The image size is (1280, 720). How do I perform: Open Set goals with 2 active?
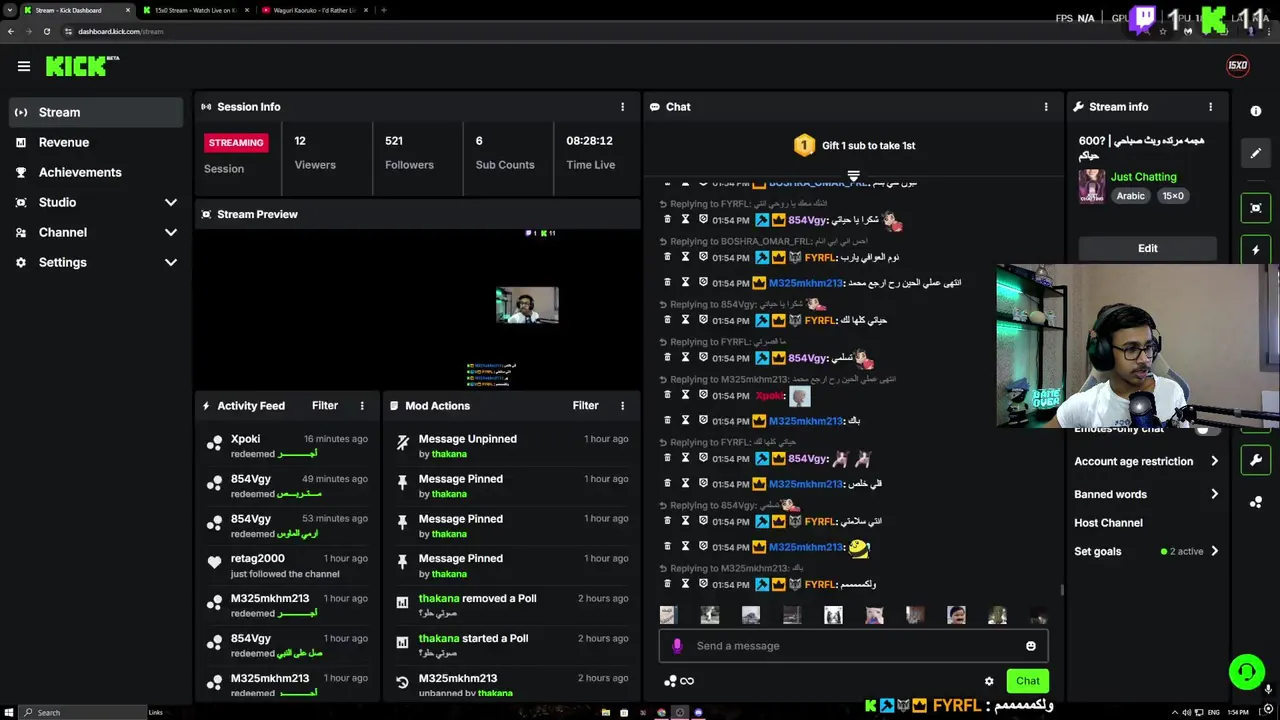[1146, 551]
